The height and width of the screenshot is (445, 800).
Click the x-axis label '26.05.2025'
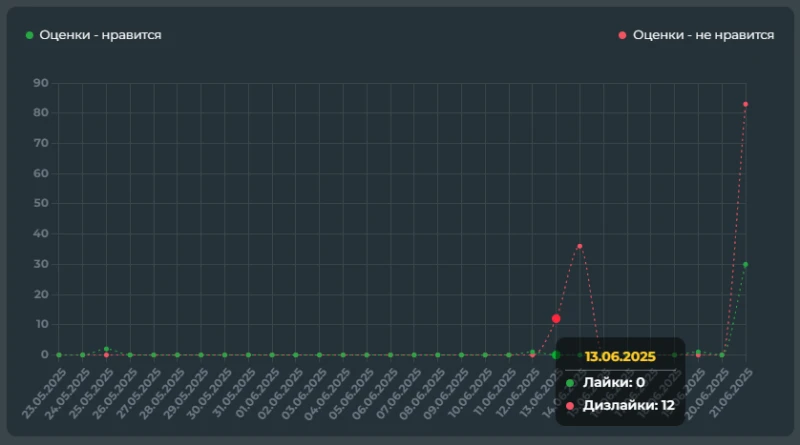point(115,393)
